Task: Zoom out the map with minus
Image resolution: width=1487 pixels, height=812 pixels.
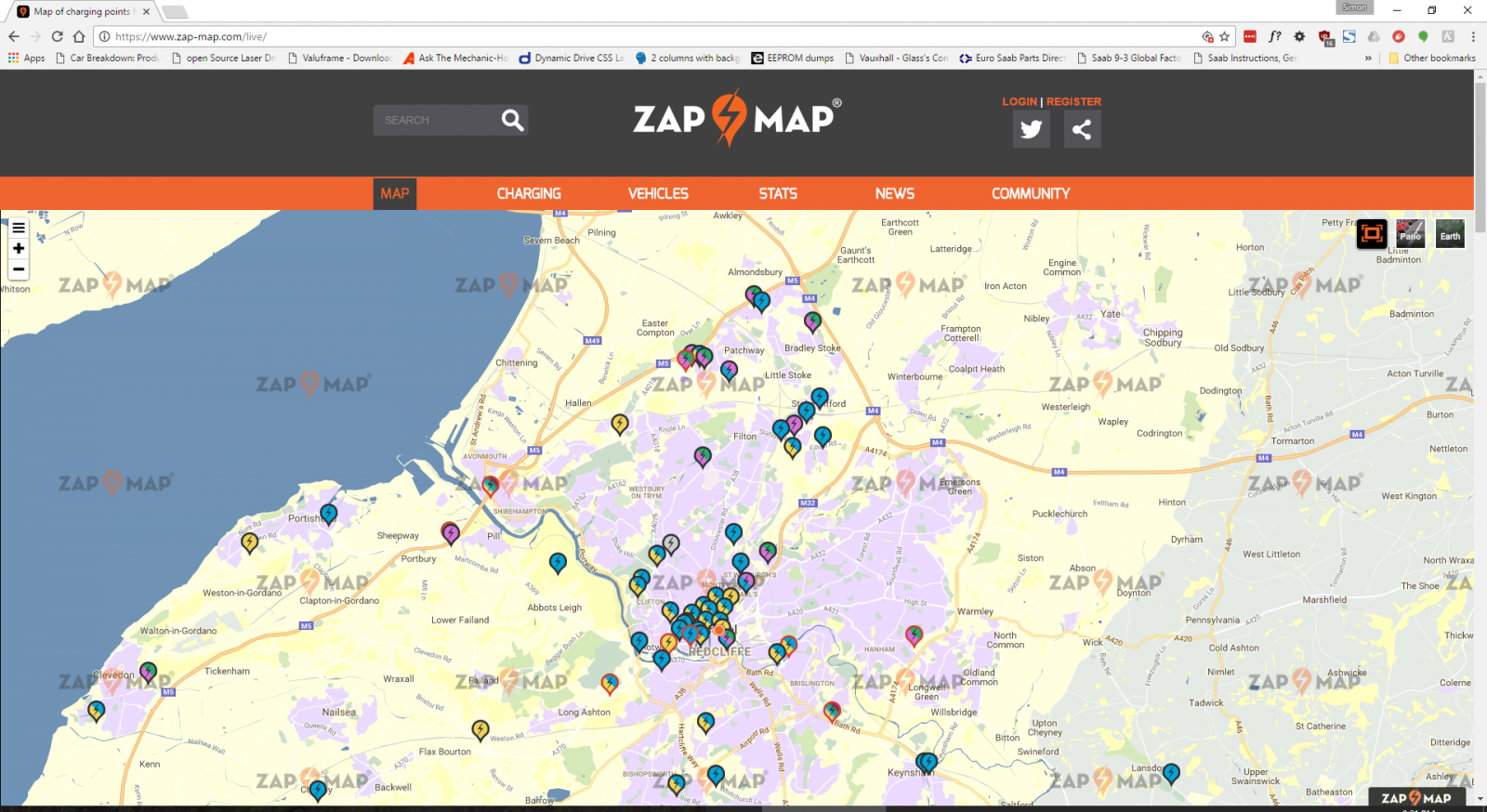Action: (19, 269)
